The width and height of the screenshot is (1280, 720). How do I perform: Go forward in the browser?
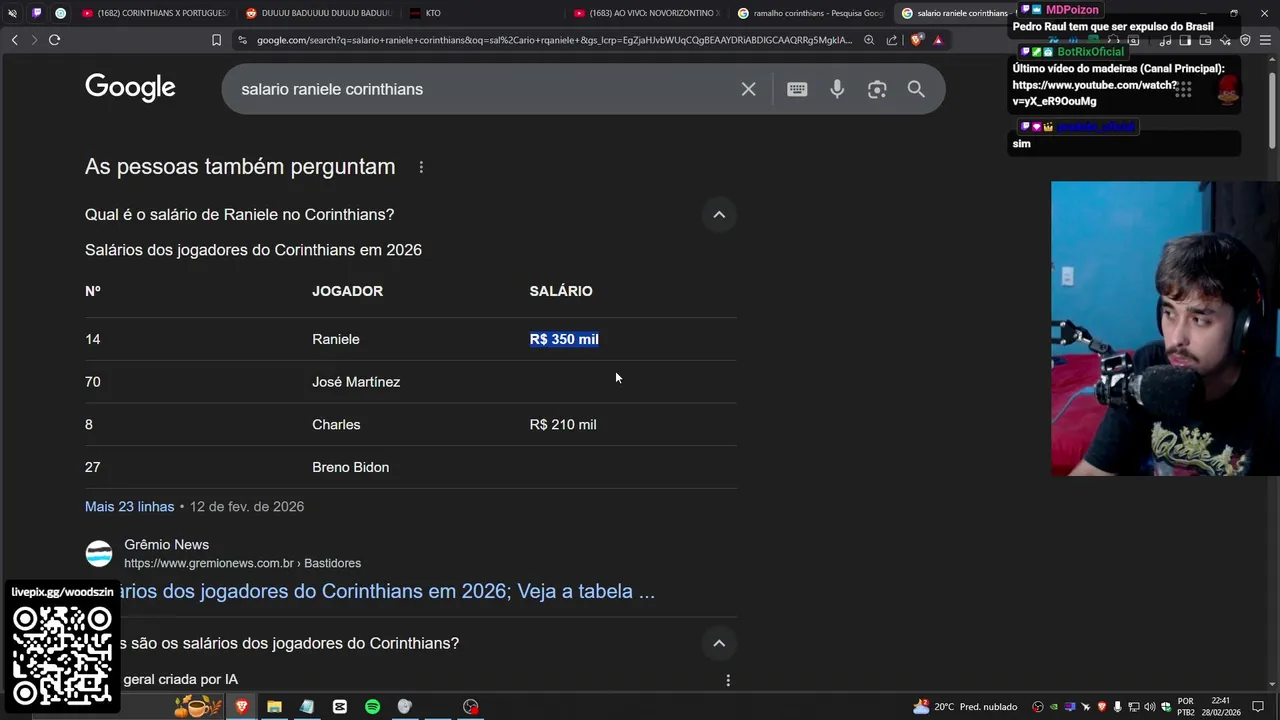(33, 40)
